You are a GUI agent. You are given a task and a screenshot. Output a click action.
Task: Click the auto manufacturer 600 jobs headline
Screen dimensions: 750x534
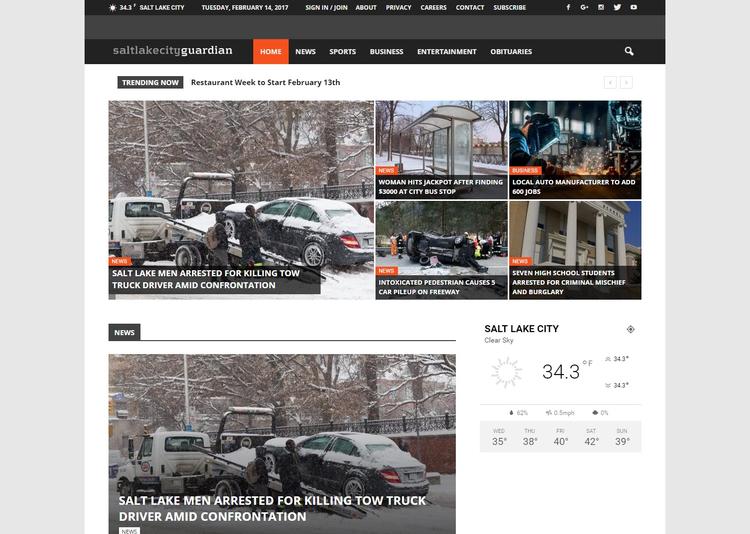coord(573,187)
